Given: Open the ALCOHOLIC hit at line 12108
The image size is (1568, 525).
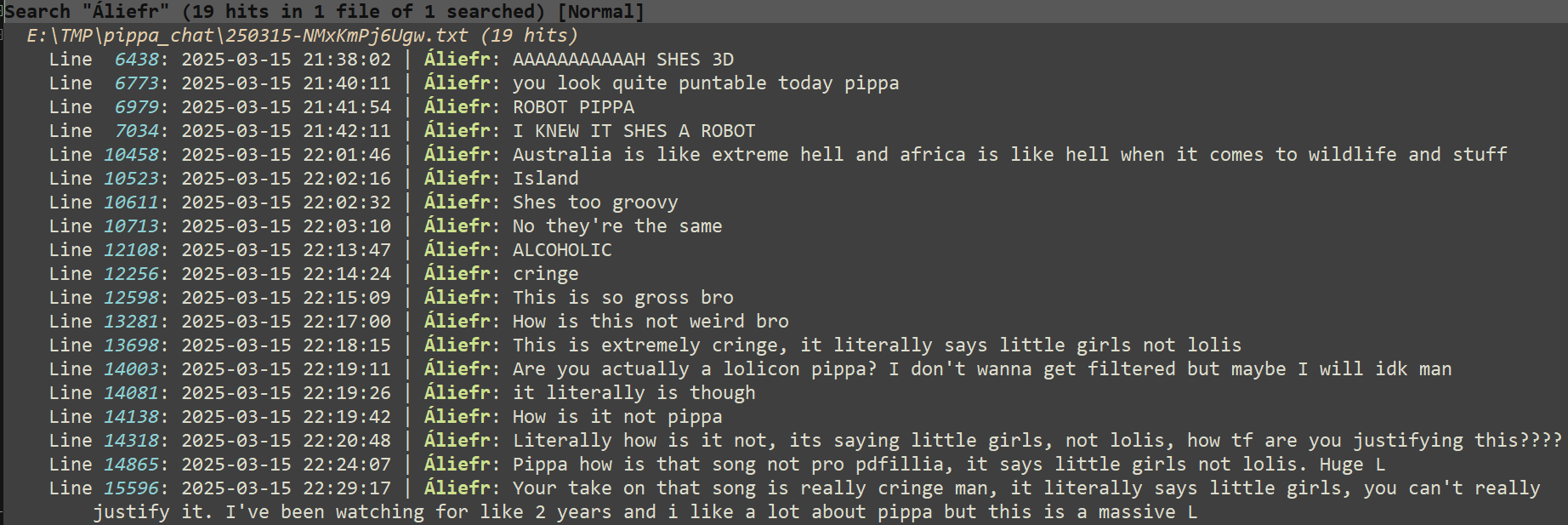Looking at the screenshot, I should point(330,250).
